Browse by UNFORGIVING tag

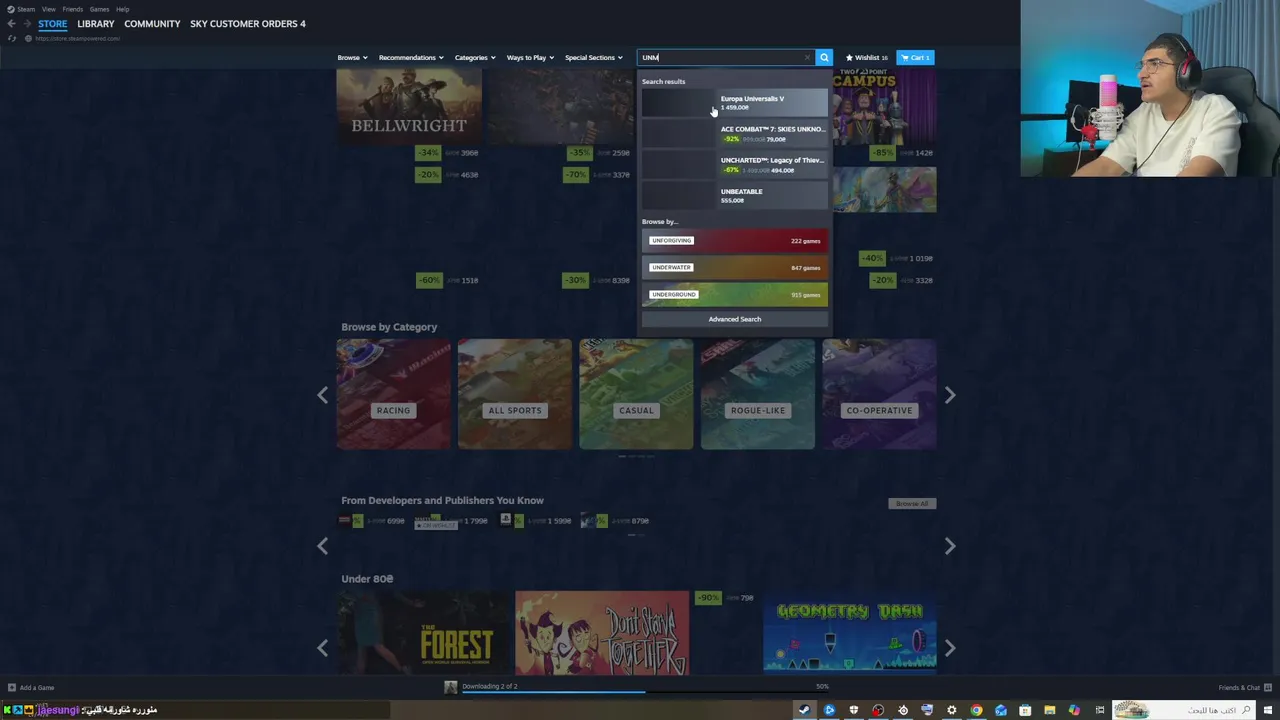tap(735, 240)
